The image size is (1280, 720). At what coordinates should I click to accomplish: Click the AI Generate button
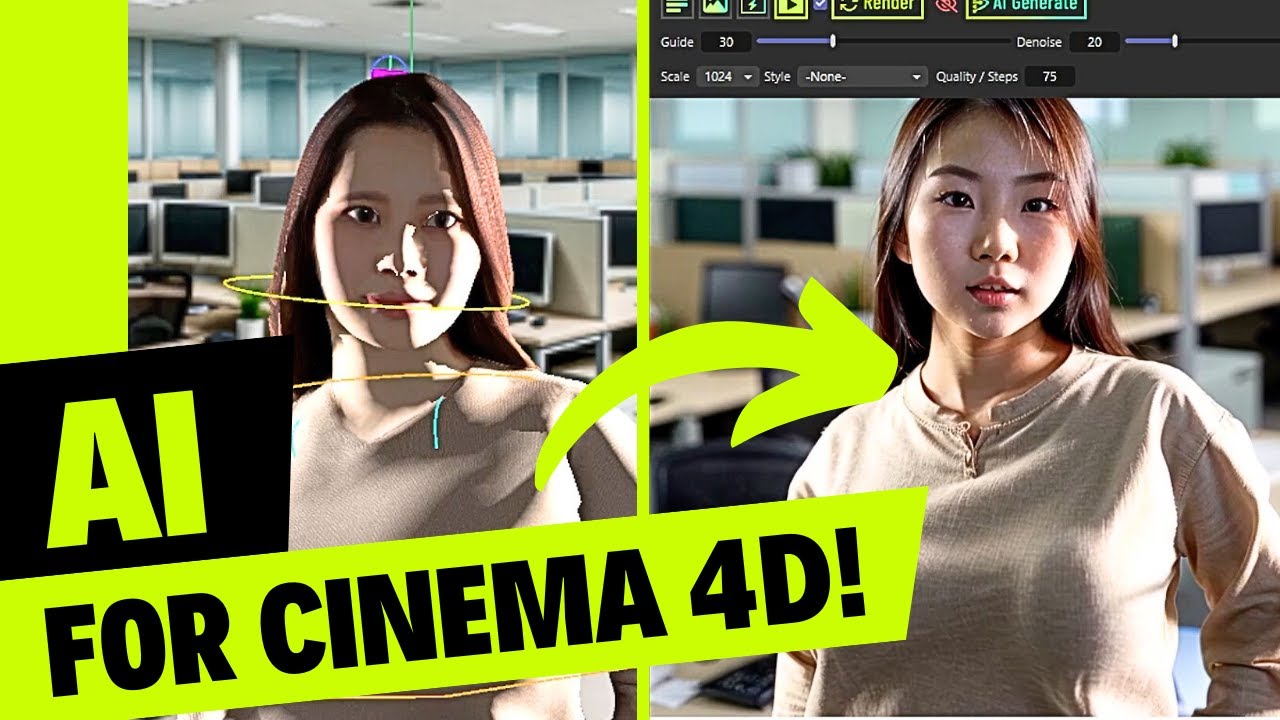1026,6
